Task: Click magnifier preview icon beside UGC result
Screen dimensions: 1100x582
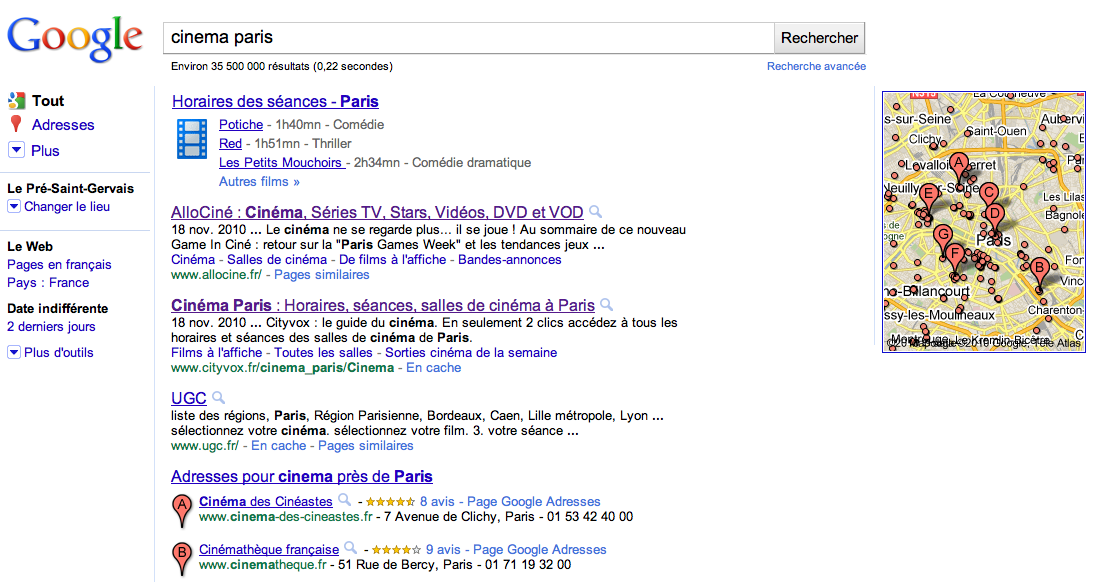Action: pyautogui.click(x=219, y=398)
